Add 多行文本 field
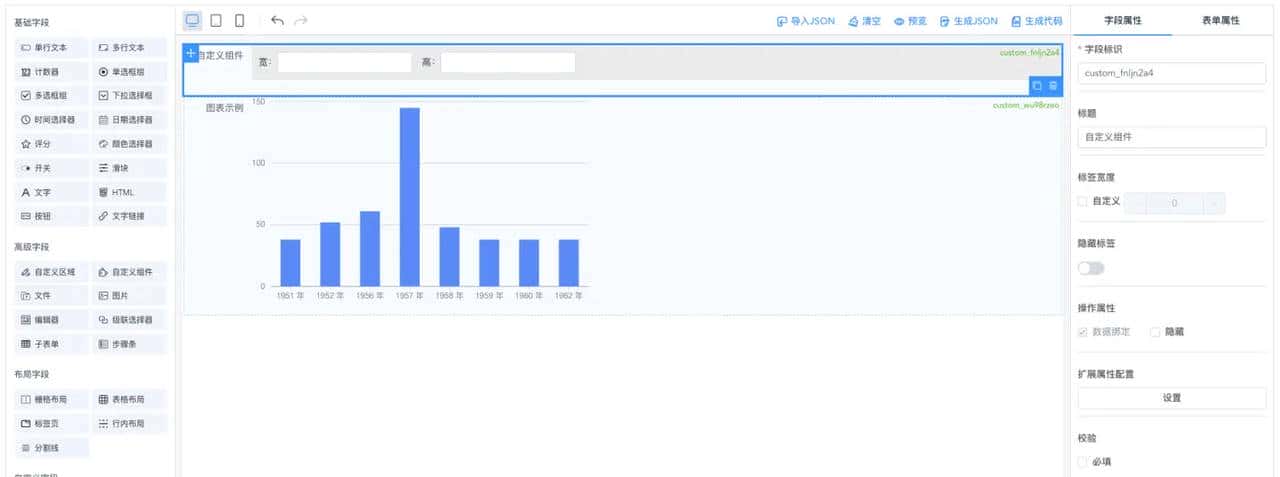Viewport: 1280px width, 477px height. point(129,47)
